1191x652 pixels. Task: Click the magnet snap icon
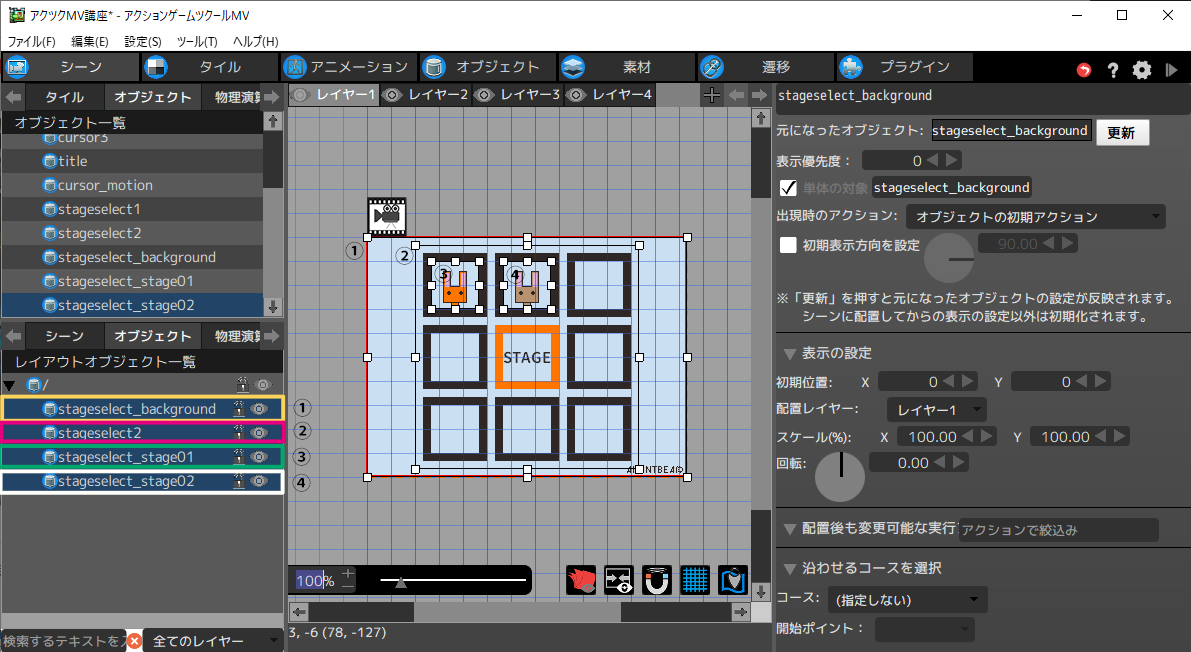click(x=657, y=580)
